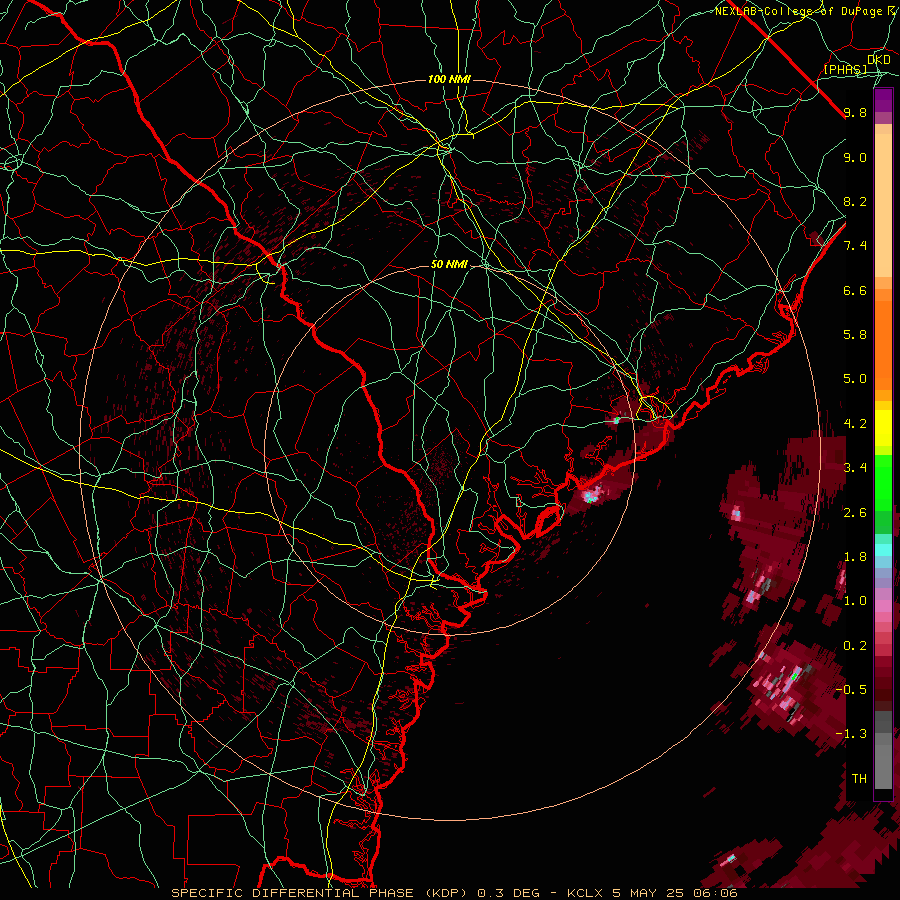Click the DKD label above the color scale

pos(879,60)
